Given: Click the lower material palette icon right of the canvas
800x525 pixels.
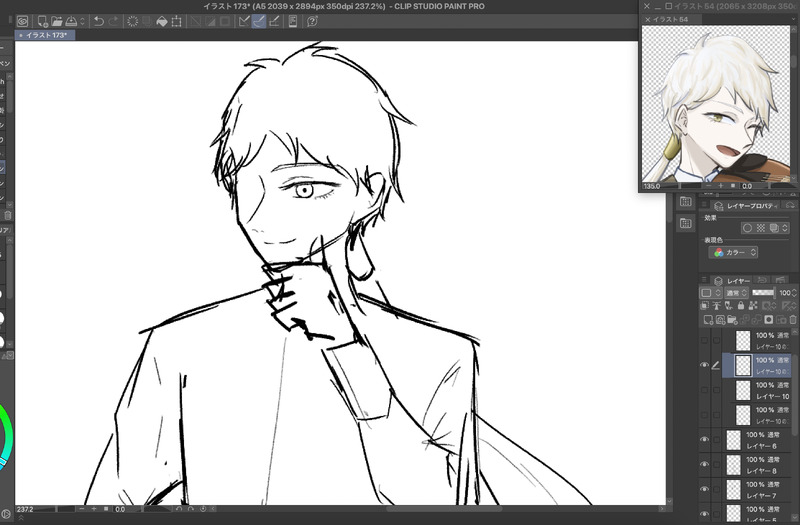Looking at the screenshot, I should coord(685,223).
